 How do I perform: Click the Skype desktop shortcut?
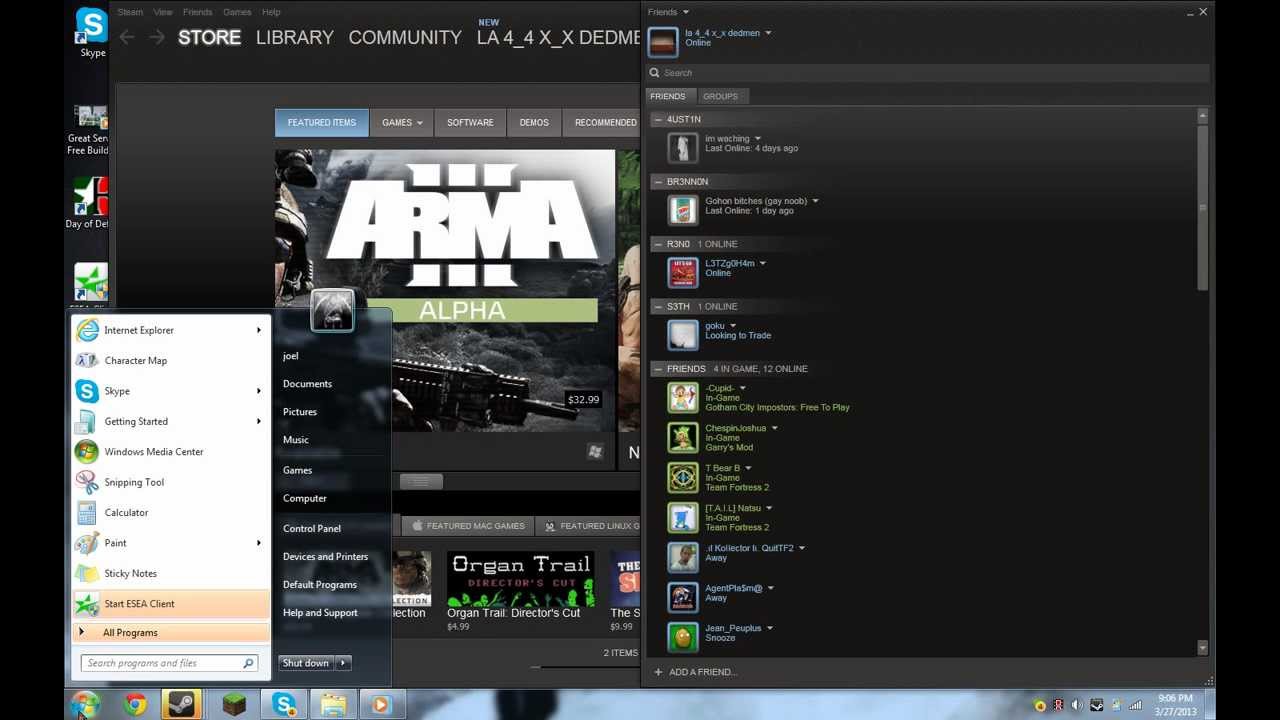click(91, 33)
